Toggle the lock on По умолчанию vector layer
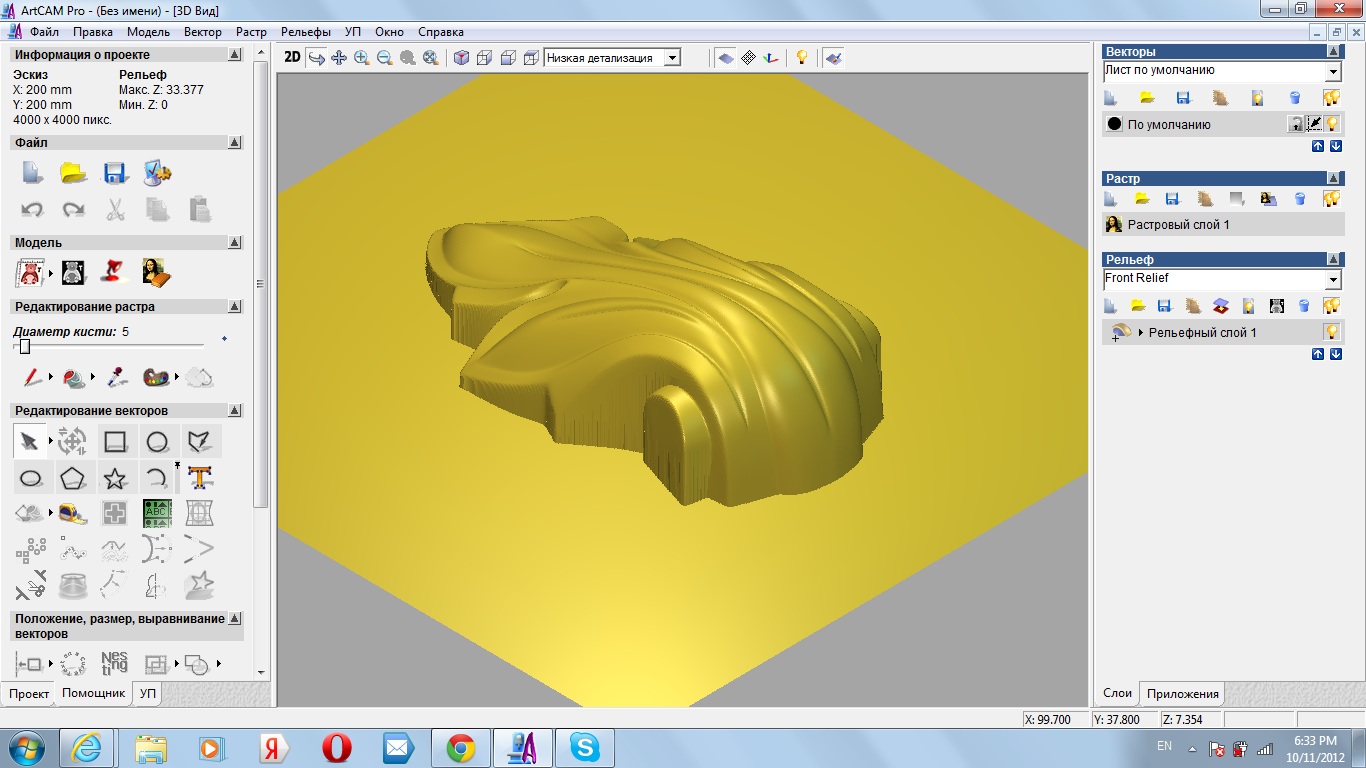This screenshot has height=768, width=1366. [1296, 124]
